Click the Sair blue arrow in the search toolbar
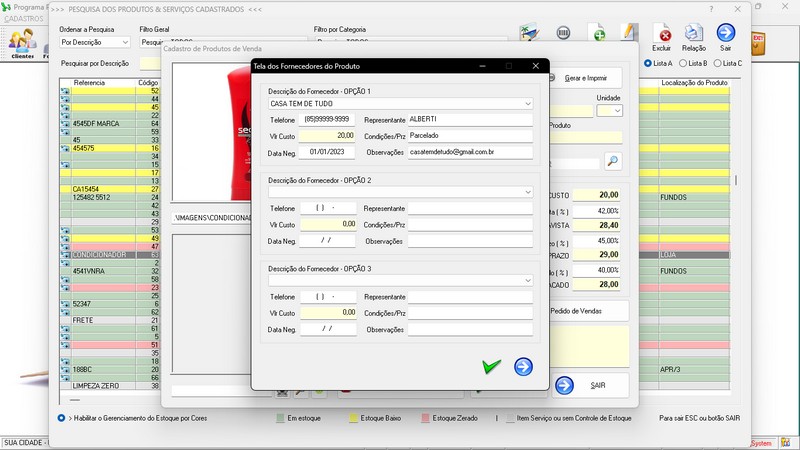 click(x=726, y=33)
